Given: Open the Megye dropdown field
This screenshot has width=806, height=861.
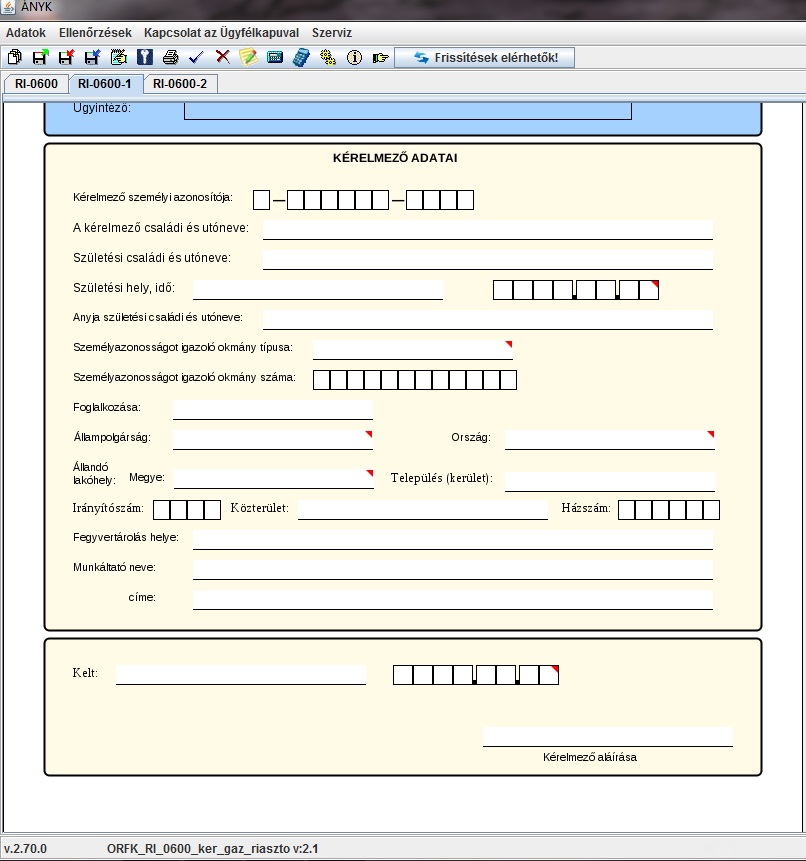Looking at the screenshot, I should (x=272, y=477).
